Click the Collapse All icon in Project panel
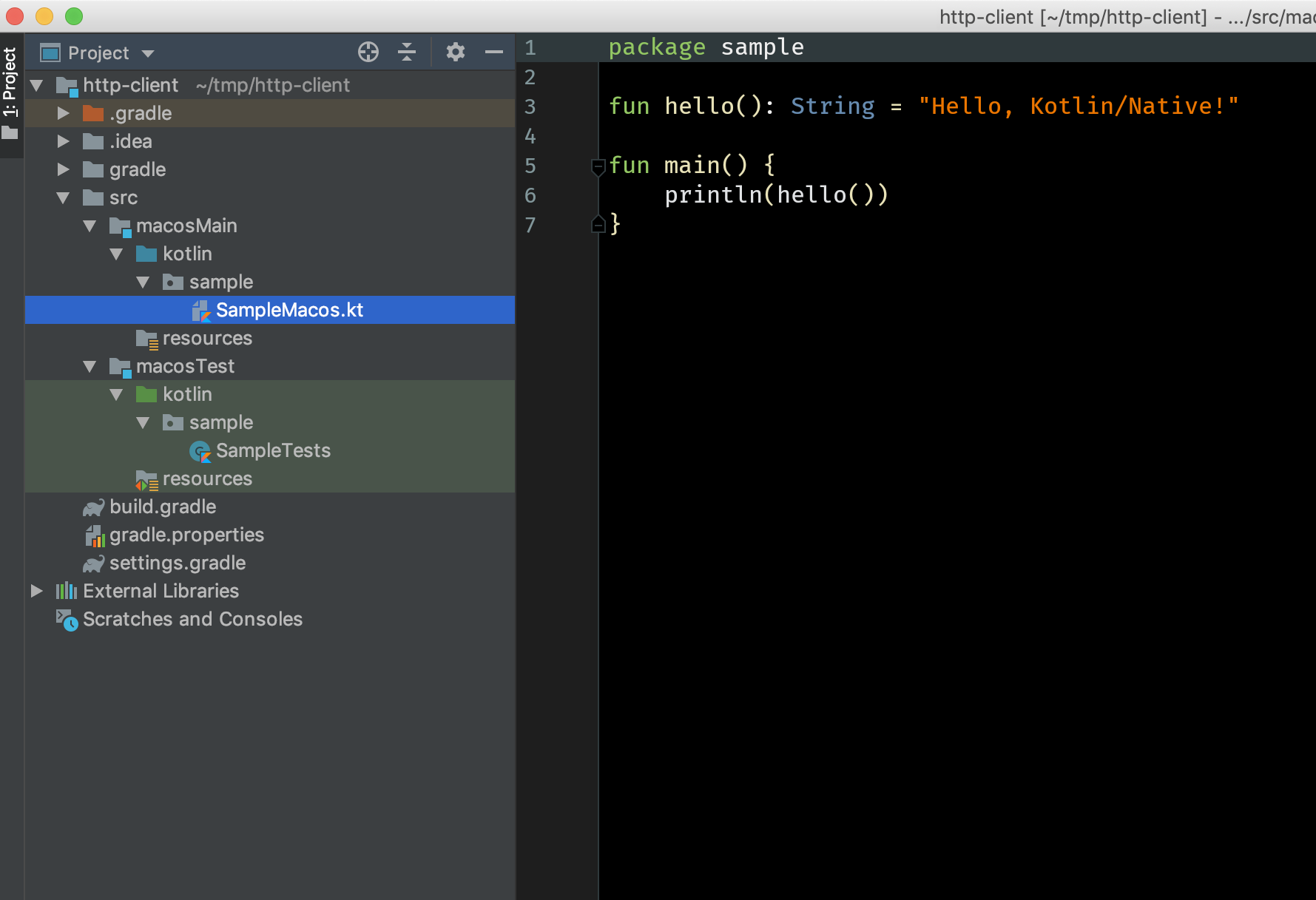1316x900 pixels. [407, 52]
